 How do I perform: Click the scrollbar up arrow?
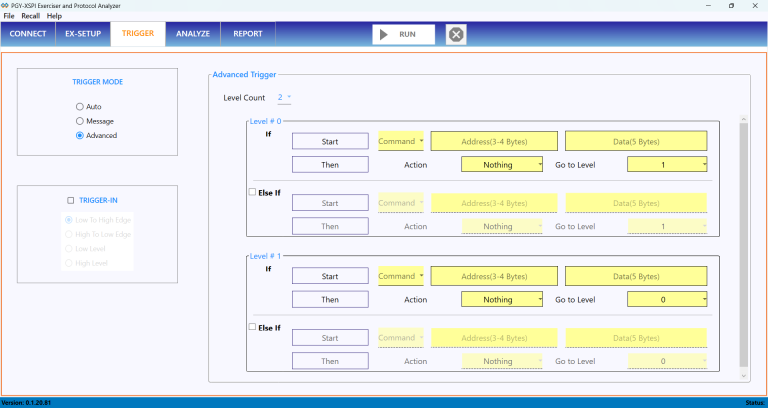pos(744,119)
